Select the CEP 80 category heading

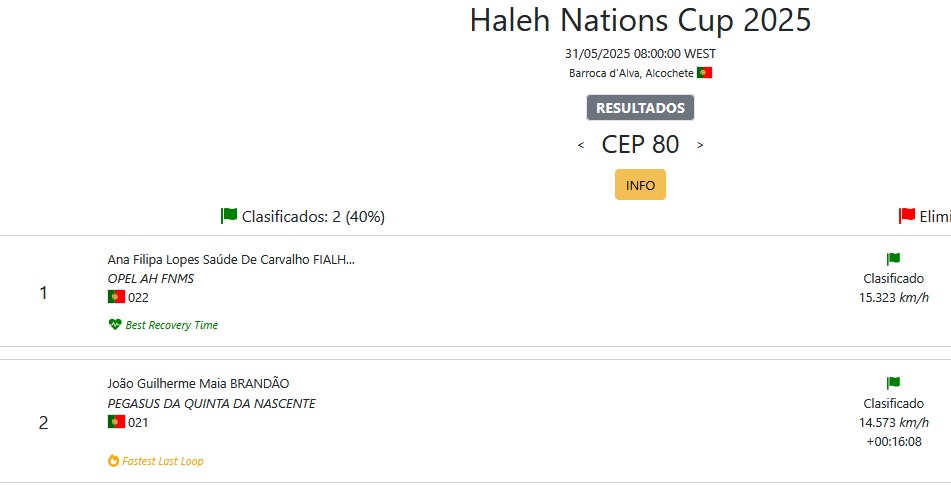click(x=640, y=144)
